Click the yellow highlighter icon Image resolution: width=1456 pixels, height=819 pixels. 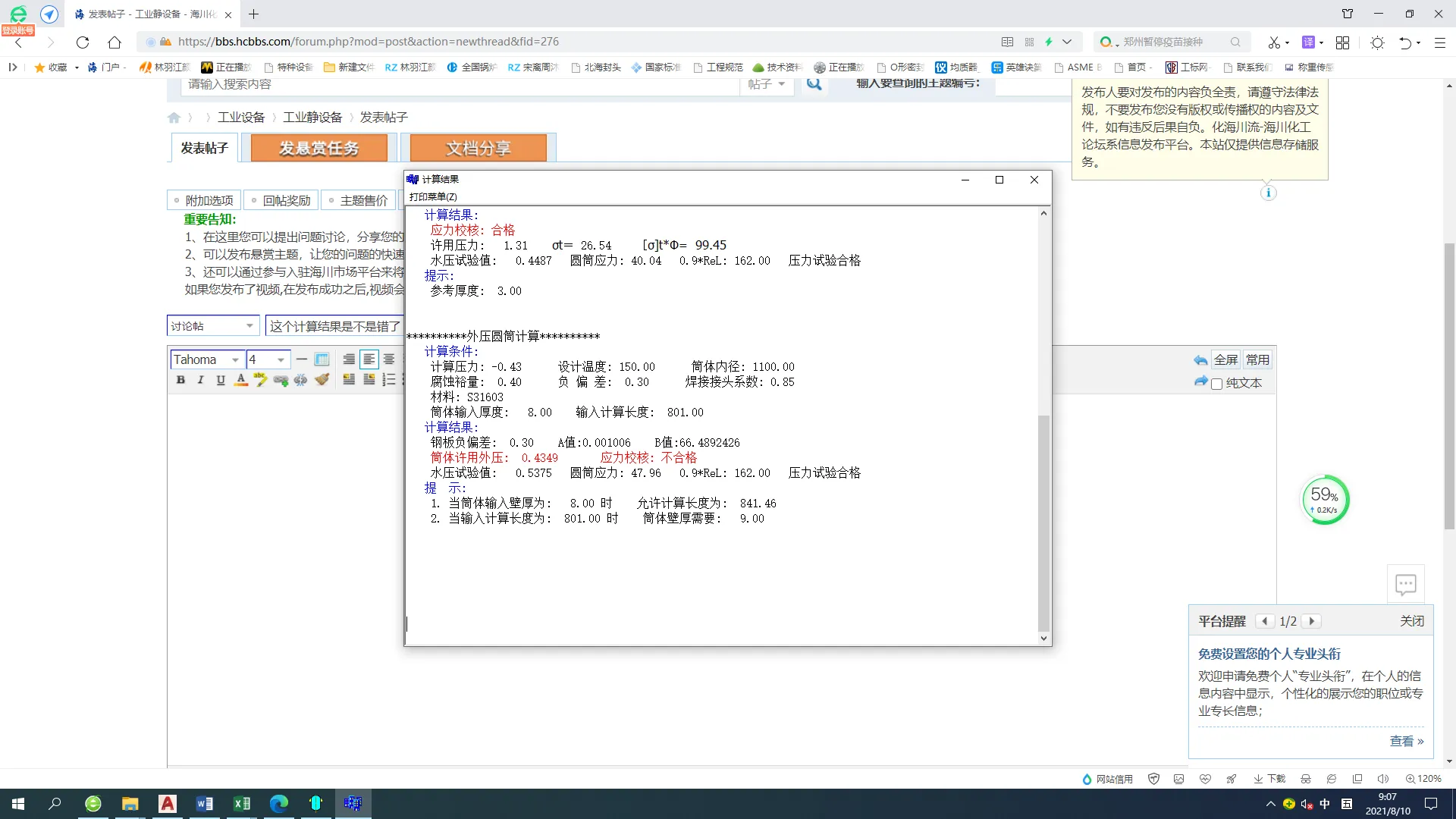tap(261, 380)
